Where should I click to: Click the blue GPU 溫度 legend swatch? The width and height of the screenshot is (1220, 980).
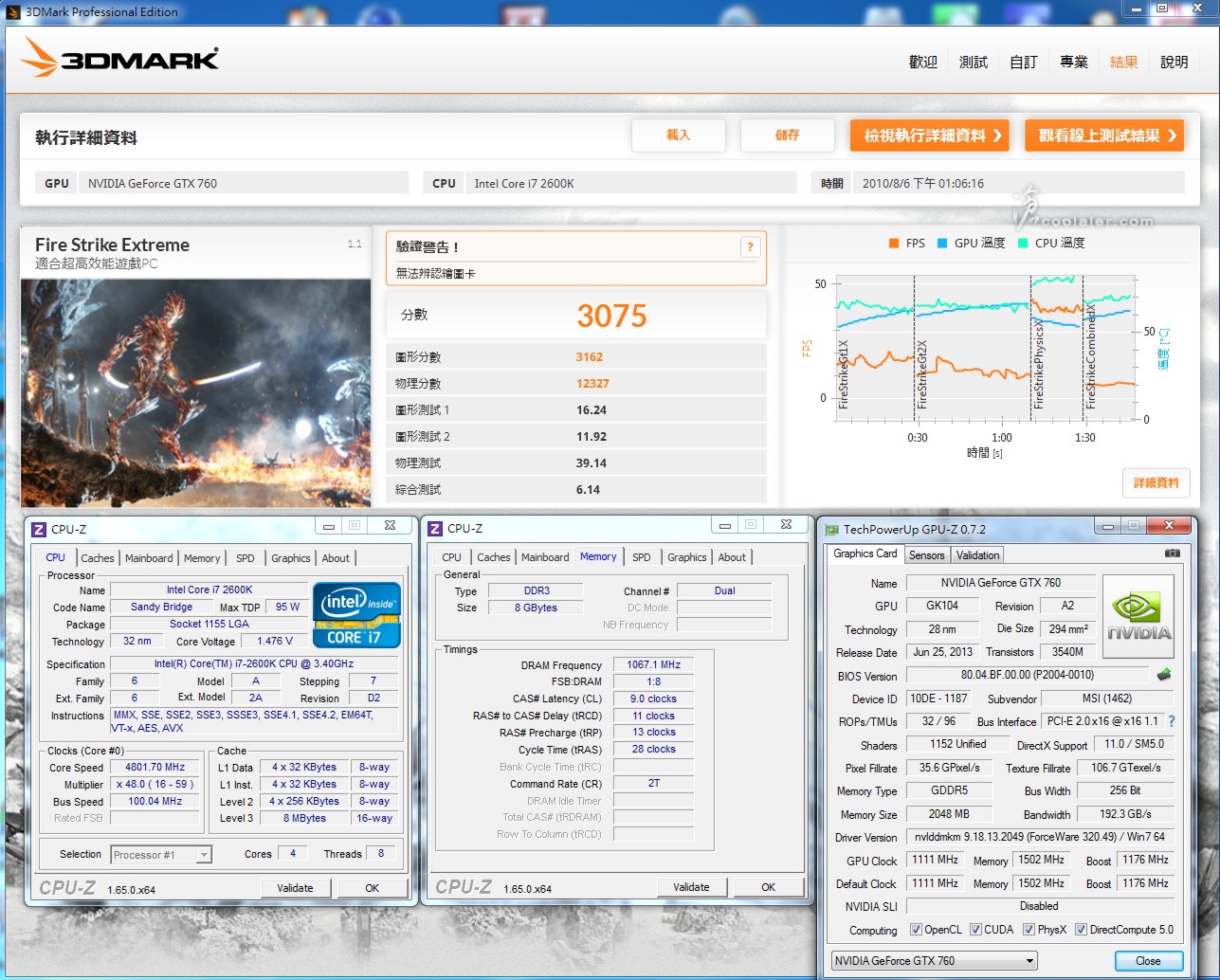(942, 244)
